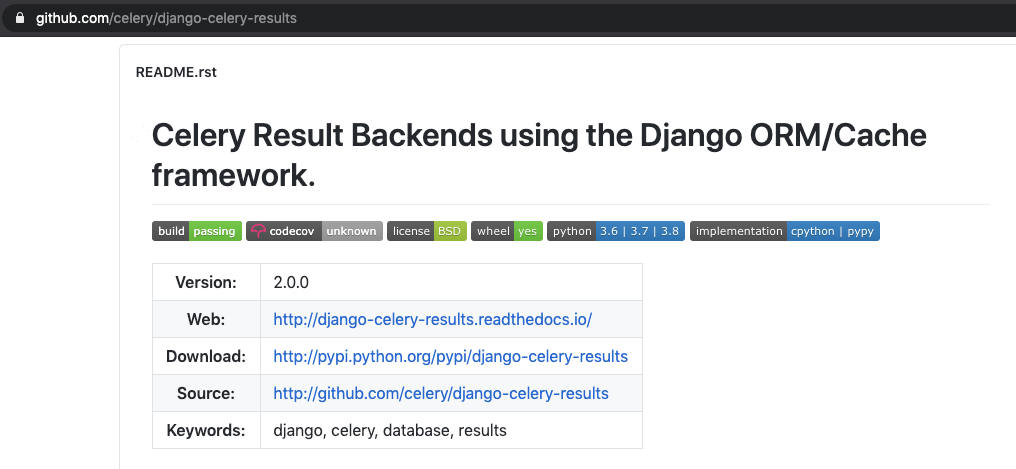Click the python 3.6 | 3.7 | 3.8 badge
Viewport: 1016px width, 469px height.
(x=615, y=231)
